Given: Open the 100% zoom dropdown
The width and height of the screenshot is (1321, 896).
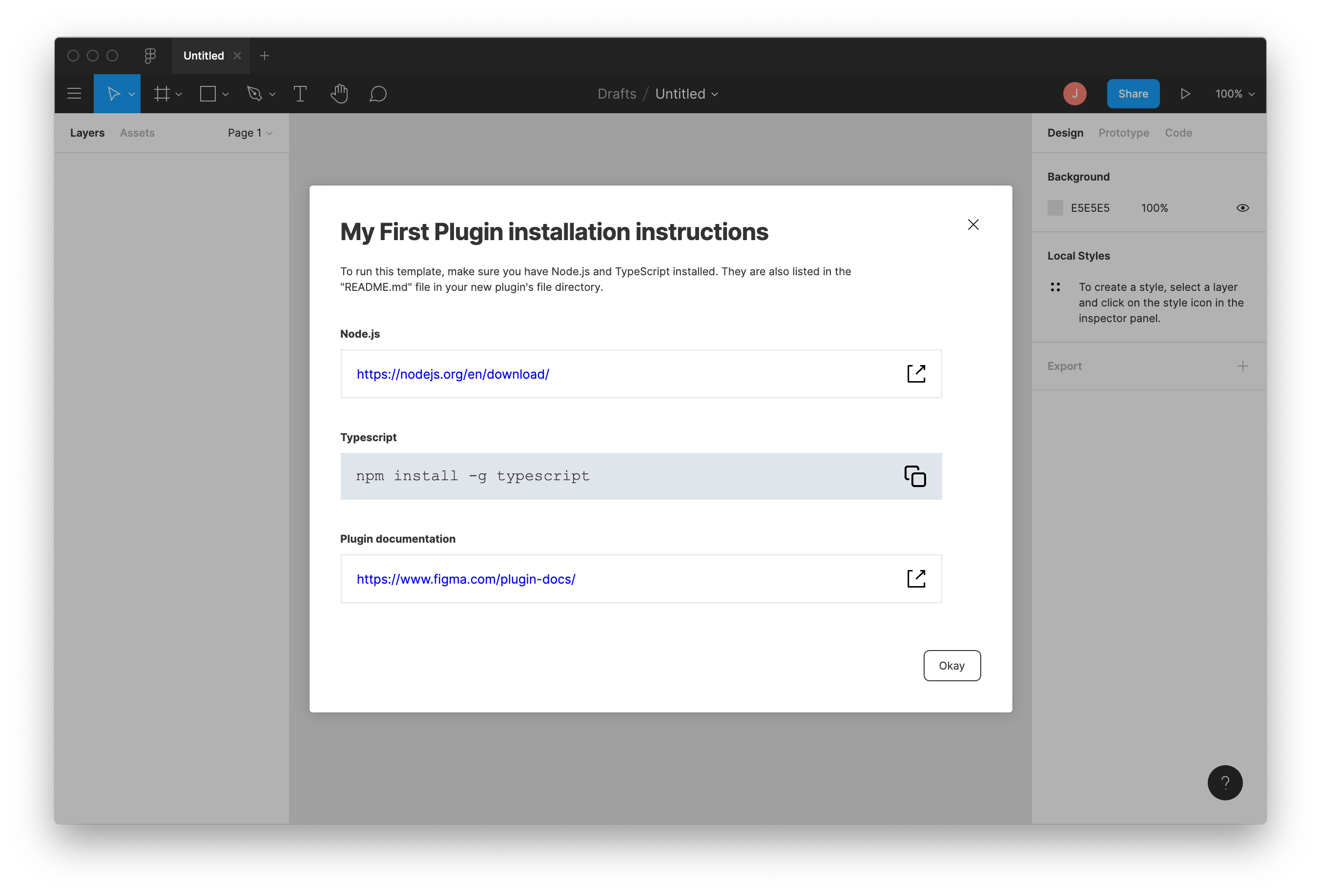Looking at the screenshot, I should [x=1235, y=94].
